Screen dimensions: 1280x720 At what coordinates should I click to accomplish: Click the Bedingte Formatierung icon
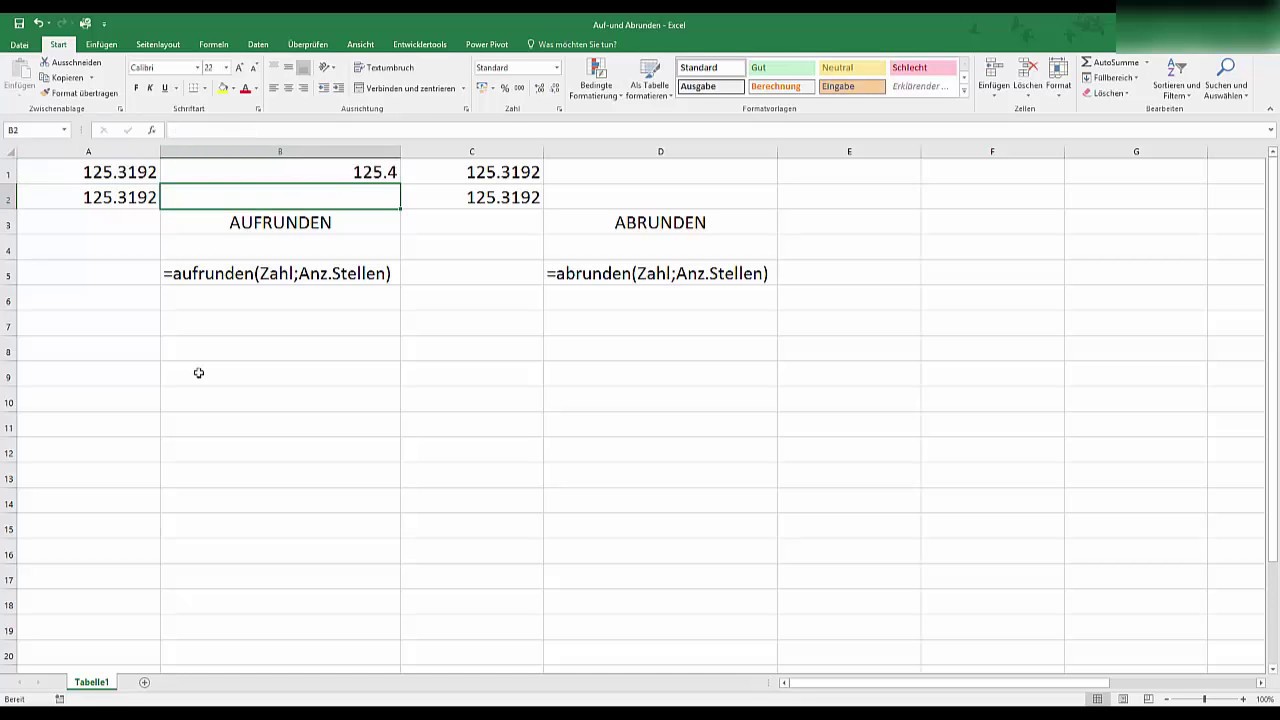point(597,68)
